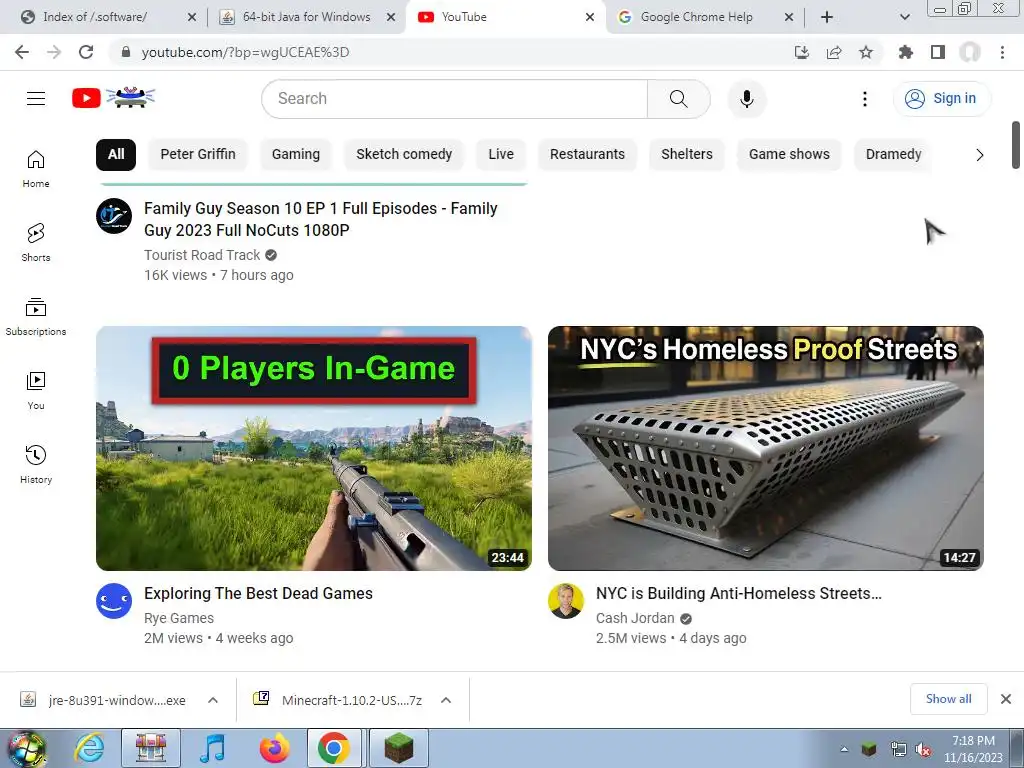Open the YouTube hamburger guide menu
The height and width of the screenshot is (768, 1024).
click(36, 99)
